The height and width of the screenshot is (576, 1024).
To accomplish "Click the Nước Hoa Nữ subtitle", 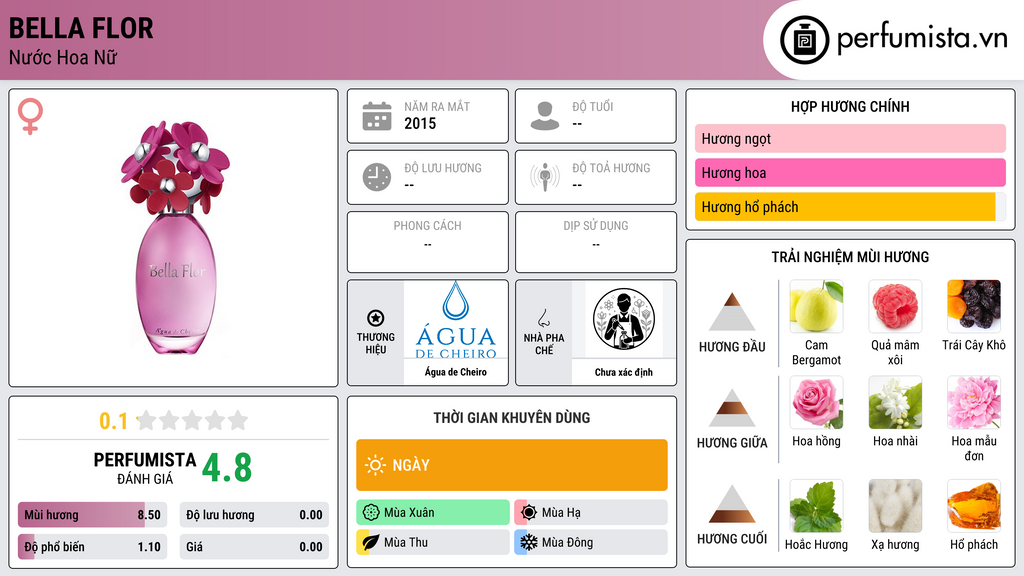I will point(63,57).
